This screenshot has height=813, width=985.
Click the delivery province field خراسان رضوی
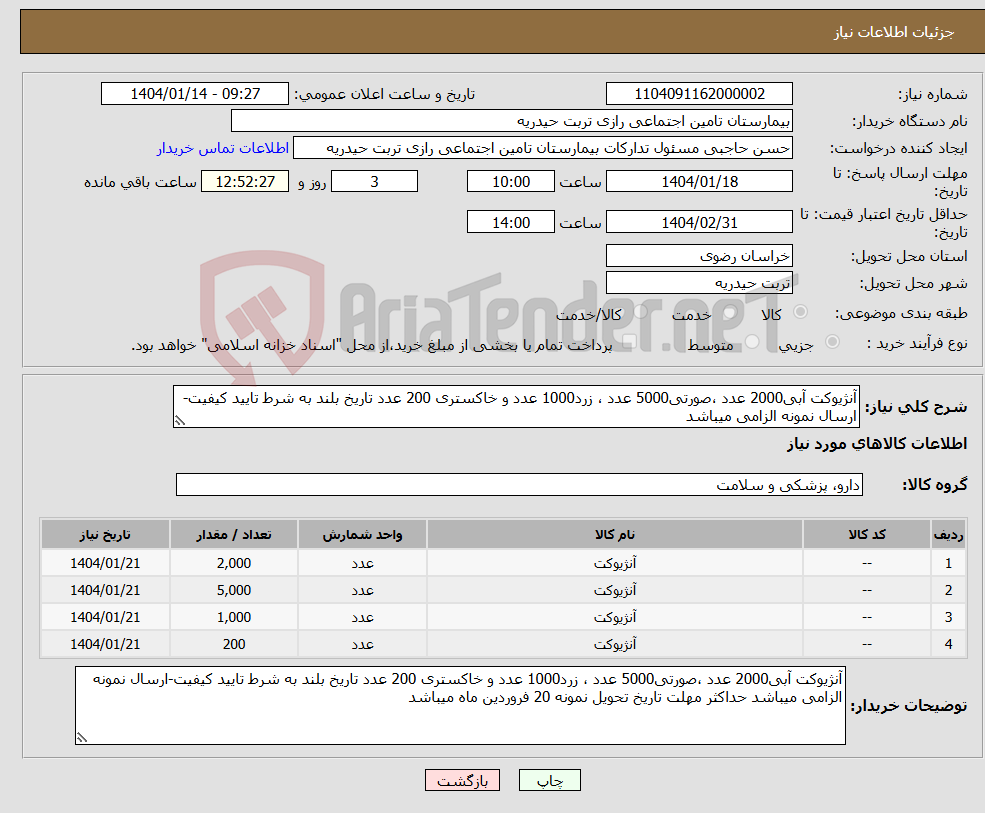(699, 256)
